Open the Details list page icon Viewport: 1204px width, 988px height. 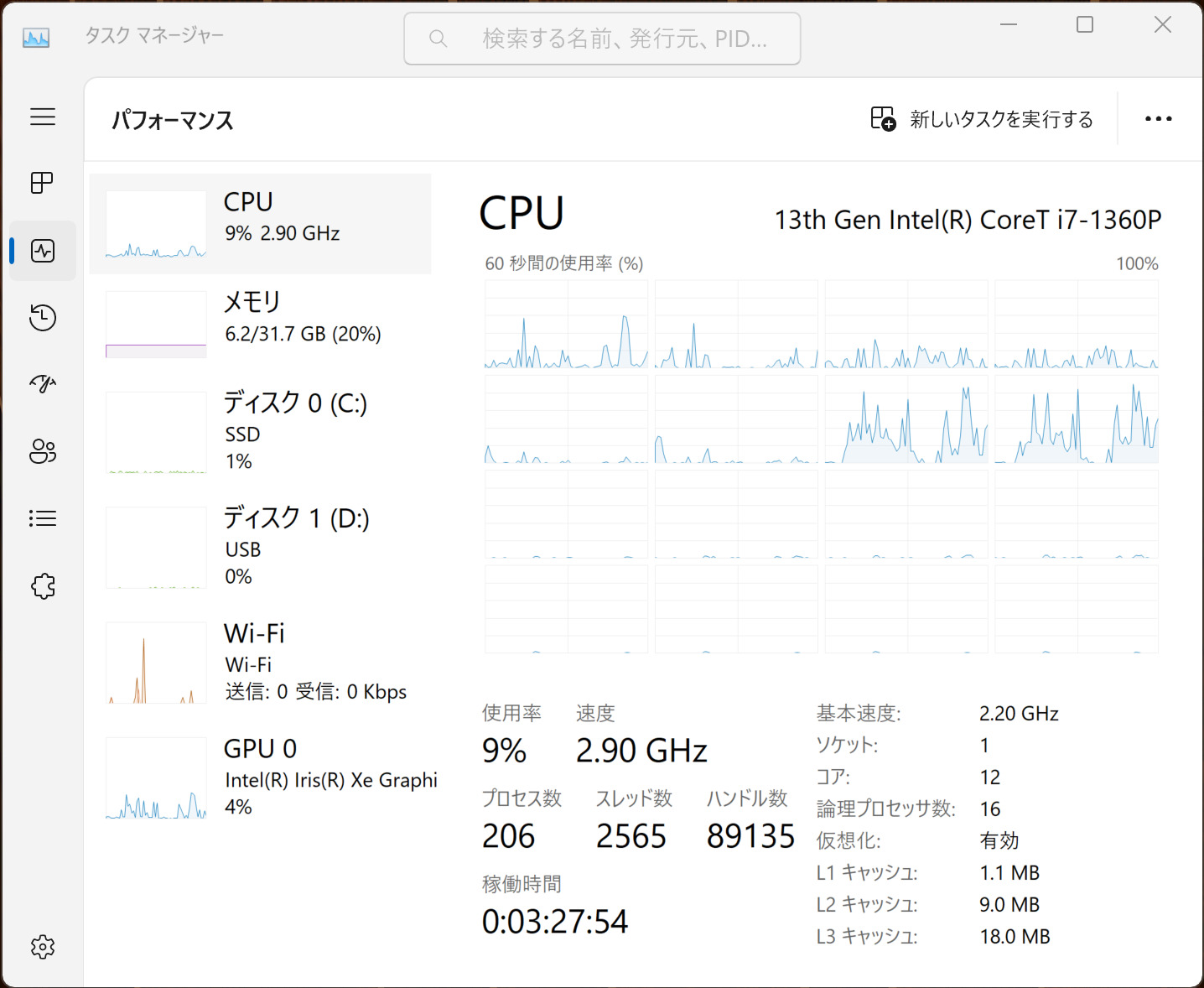point(43,518)
